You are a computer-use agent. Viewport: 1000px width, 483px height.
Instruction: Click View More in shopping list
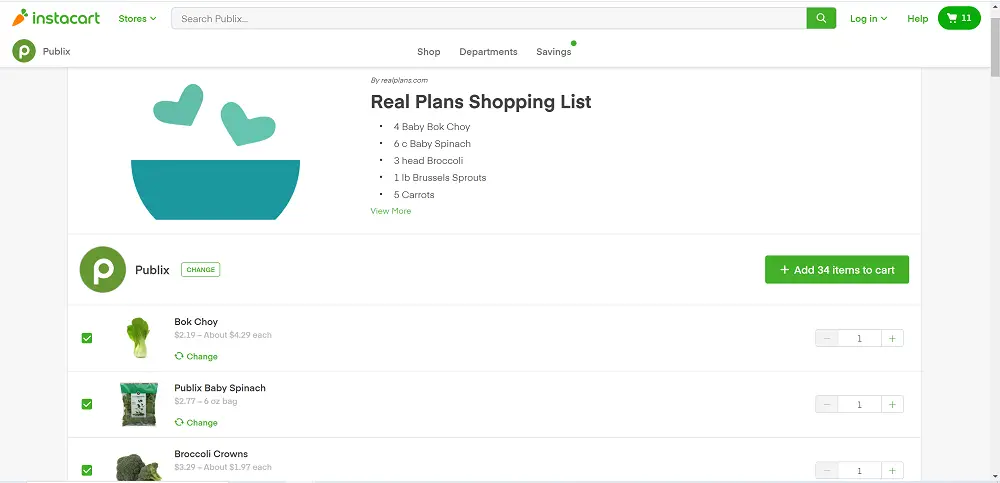click(391, 211)
